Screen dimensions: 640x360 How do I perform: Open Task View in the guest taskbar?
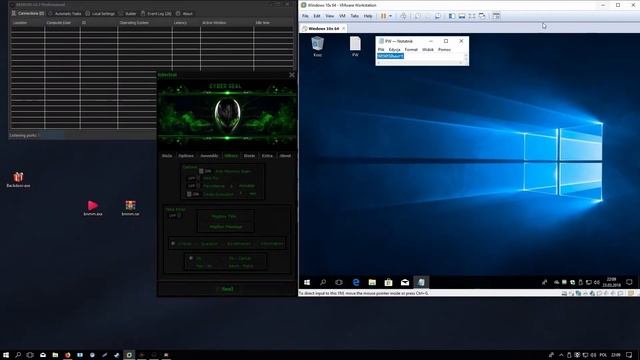[339, 282]
